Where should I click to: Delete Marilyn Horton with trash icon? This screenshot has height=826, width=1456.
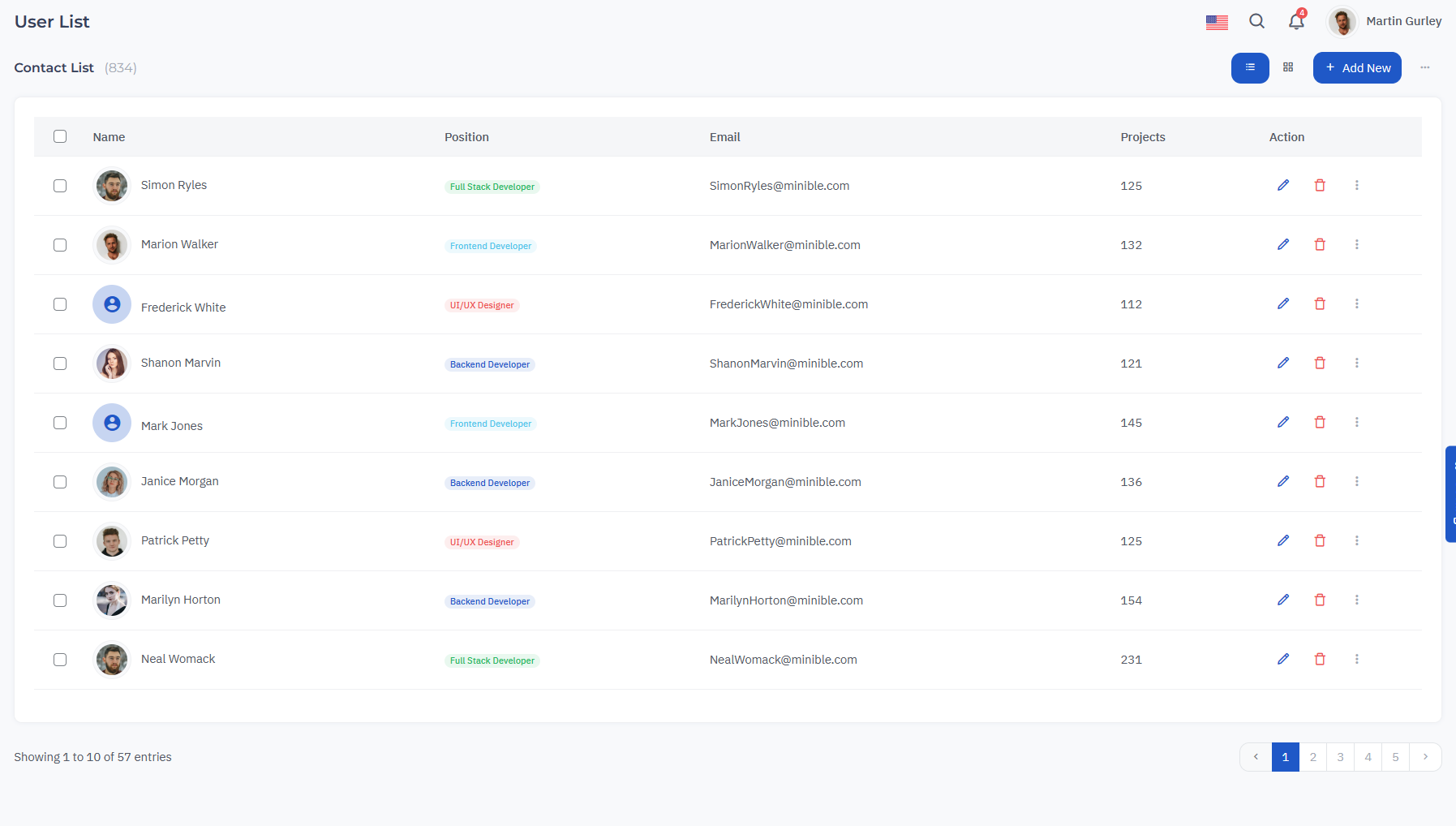1320,600
